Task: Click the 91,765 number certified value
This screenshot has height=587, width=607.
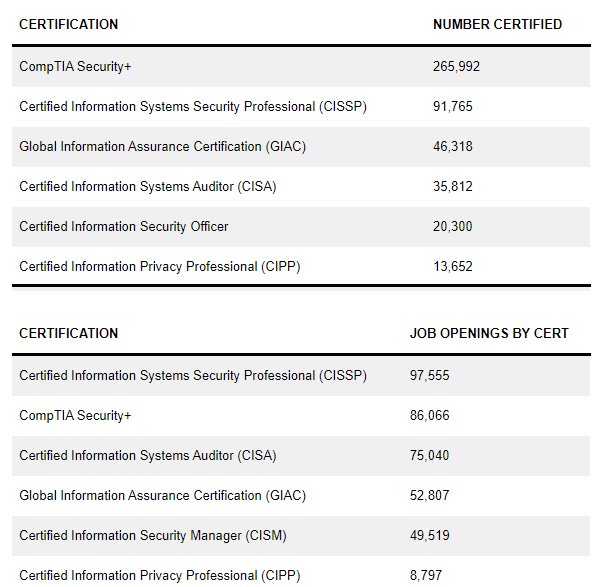Action: (452, 107)
